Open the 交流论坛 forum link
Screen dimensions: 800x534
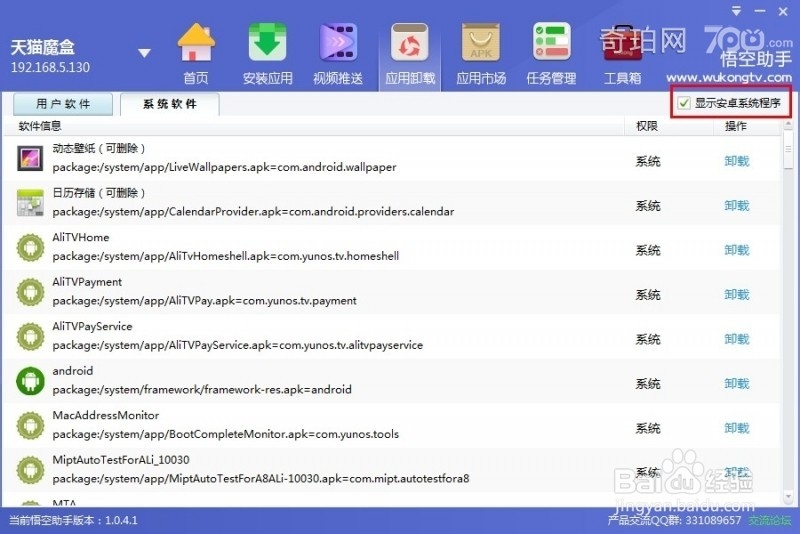770,520
